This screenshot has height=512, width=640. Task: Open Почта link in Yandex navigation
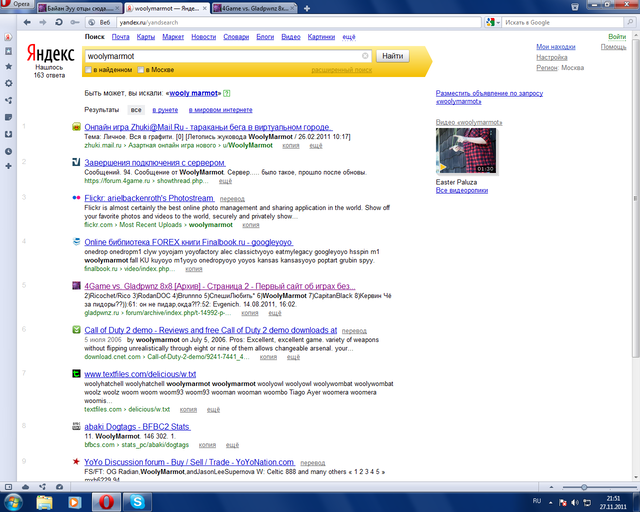pyautogui.click(x=120, y=37)
